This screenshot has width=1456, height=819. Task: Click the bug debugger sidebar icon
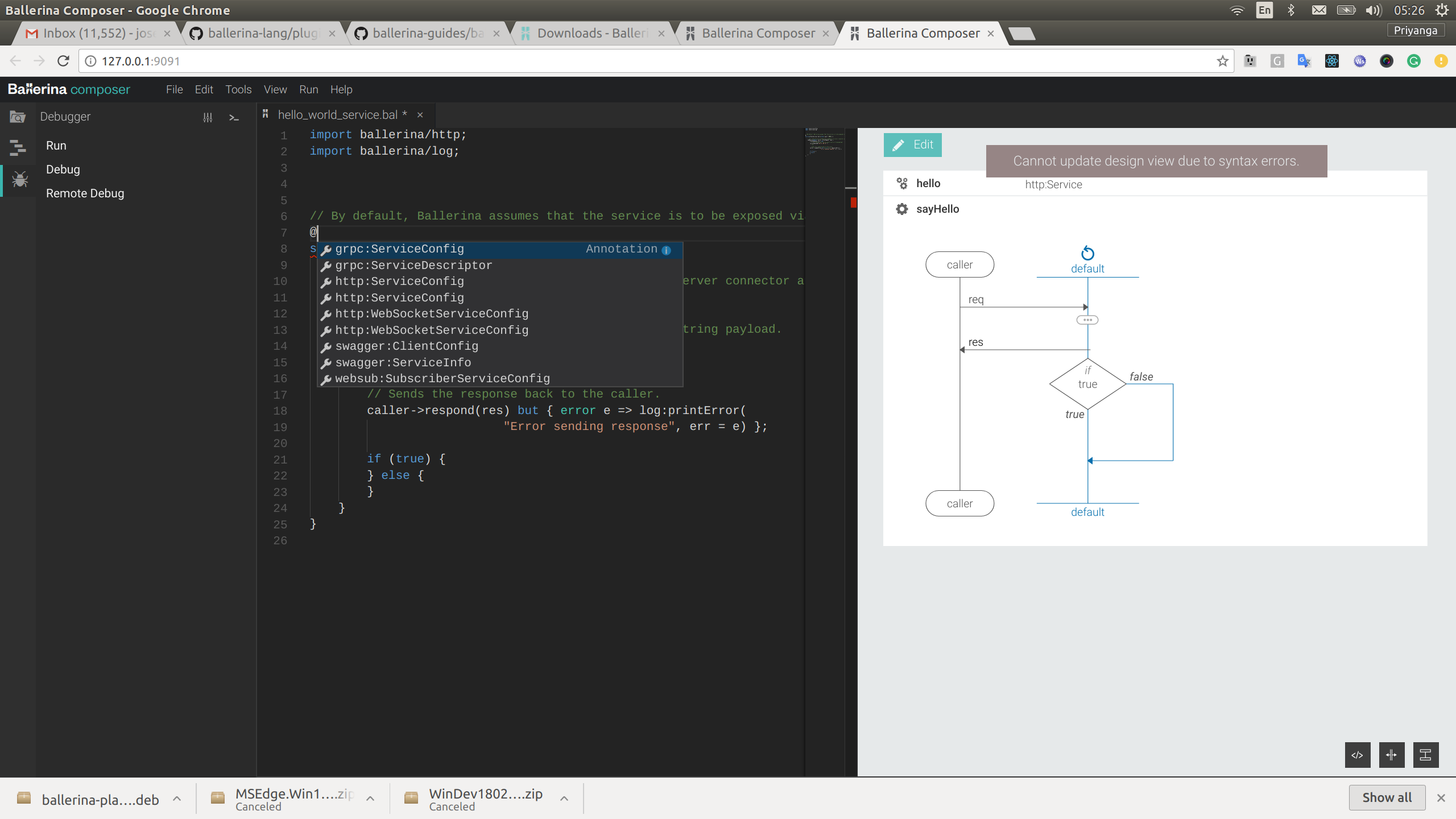19,180
